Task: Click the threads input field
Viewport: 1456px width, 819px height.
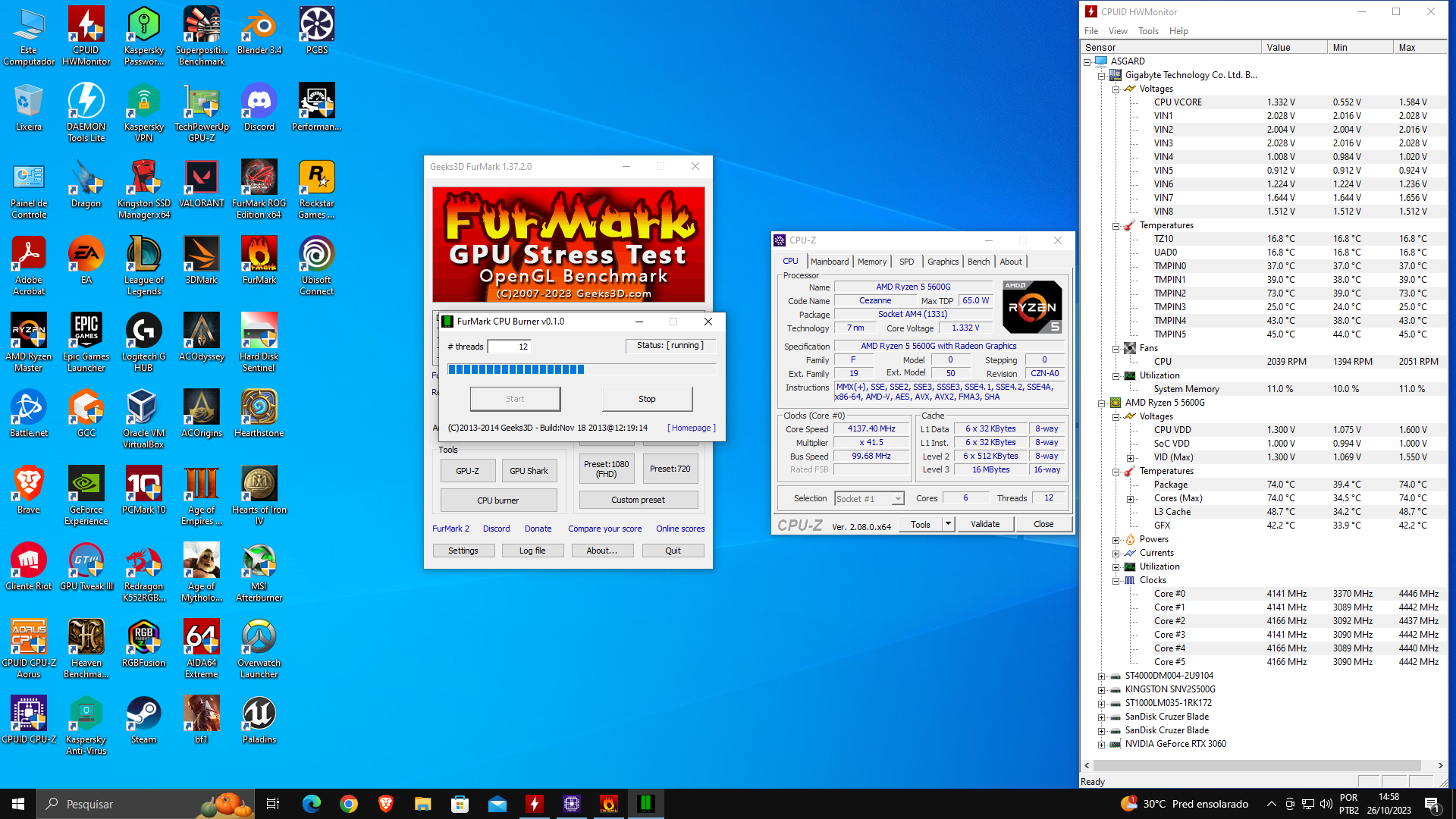Action: [509, 347]
